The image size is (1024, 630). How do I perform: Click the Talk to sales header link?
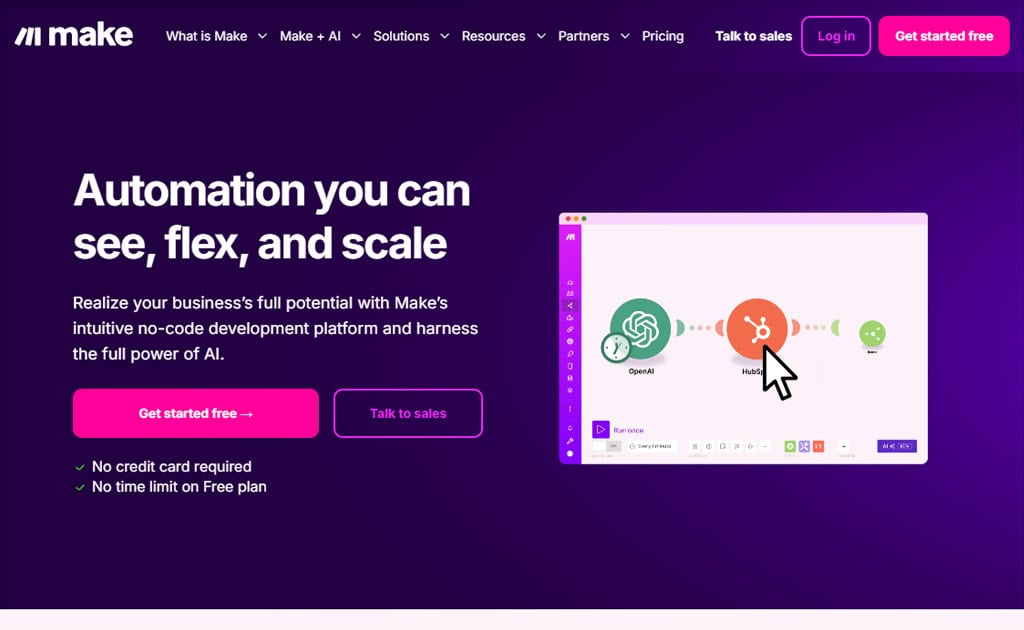[x=753, y=36]
